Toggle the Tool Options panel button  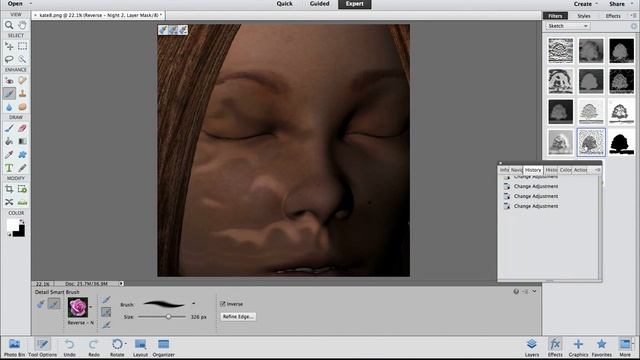click(42, 348)
